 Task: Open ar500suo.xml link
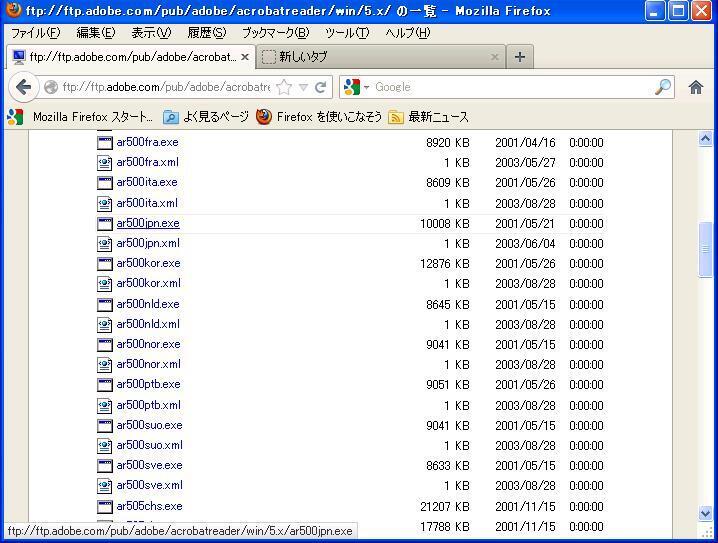tap(149, 445)
